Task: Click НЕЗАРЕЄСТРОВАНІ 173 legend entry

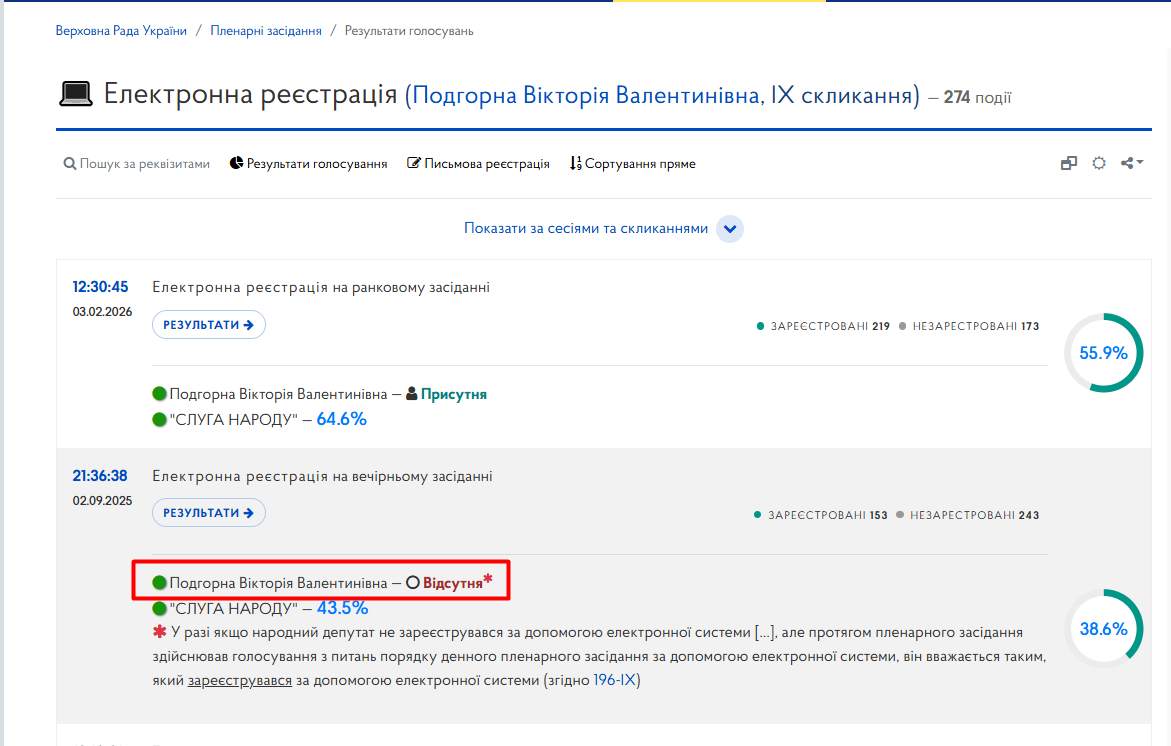Action: pyautogui.click(x=969, y=326)
